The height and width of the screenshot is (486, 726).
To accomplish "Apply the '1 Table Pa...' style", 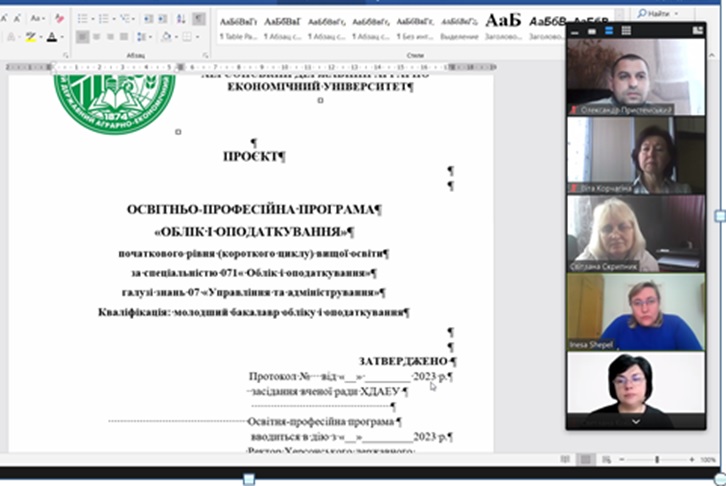I will (238, 28).
